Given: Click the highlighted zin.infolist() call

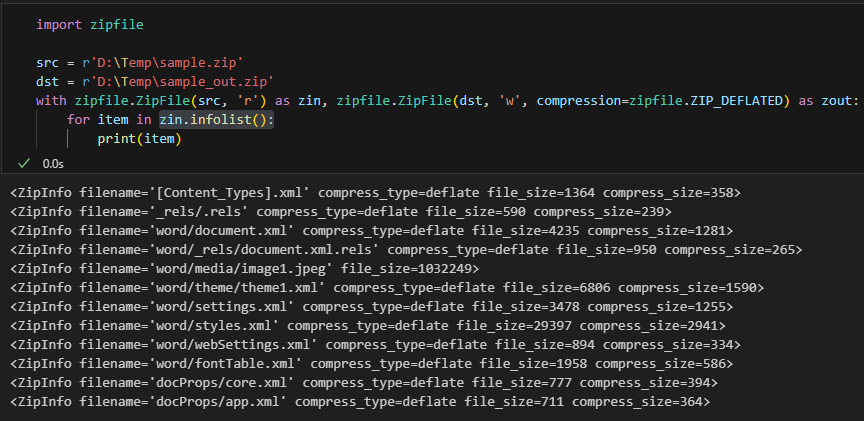Looking at the screenshot, I should click(217, 120).
